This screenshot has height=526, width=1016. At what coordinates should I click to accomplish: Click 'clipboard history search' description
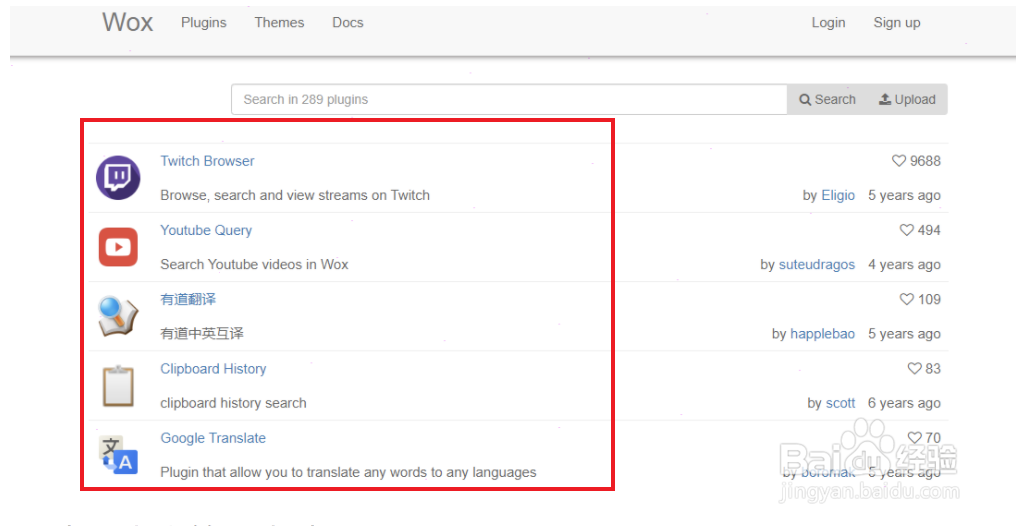233,403
